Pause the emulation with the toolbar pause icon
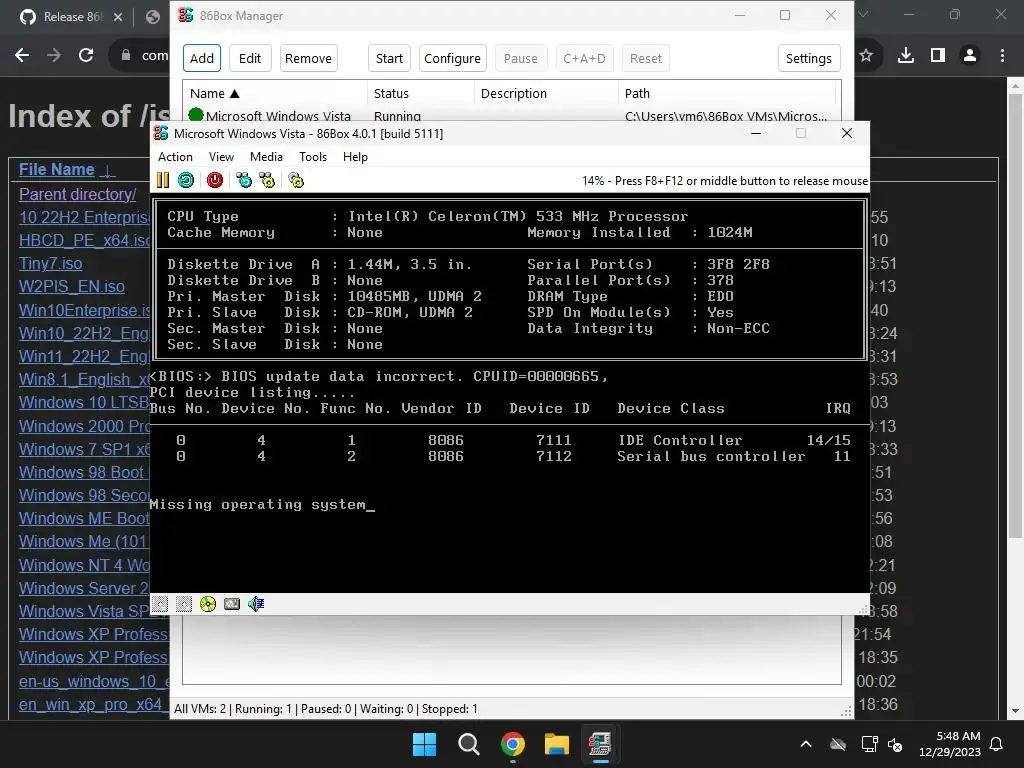The height and width of the screenshot is (768, 1024). coord(163,180)
